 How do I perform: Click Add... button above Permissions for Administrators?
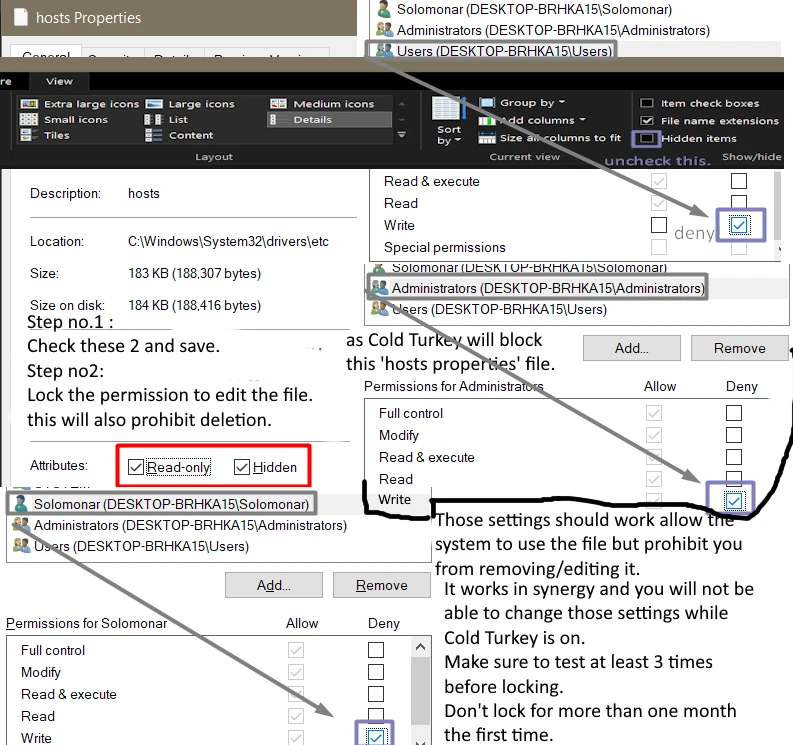tap(632, 349)
